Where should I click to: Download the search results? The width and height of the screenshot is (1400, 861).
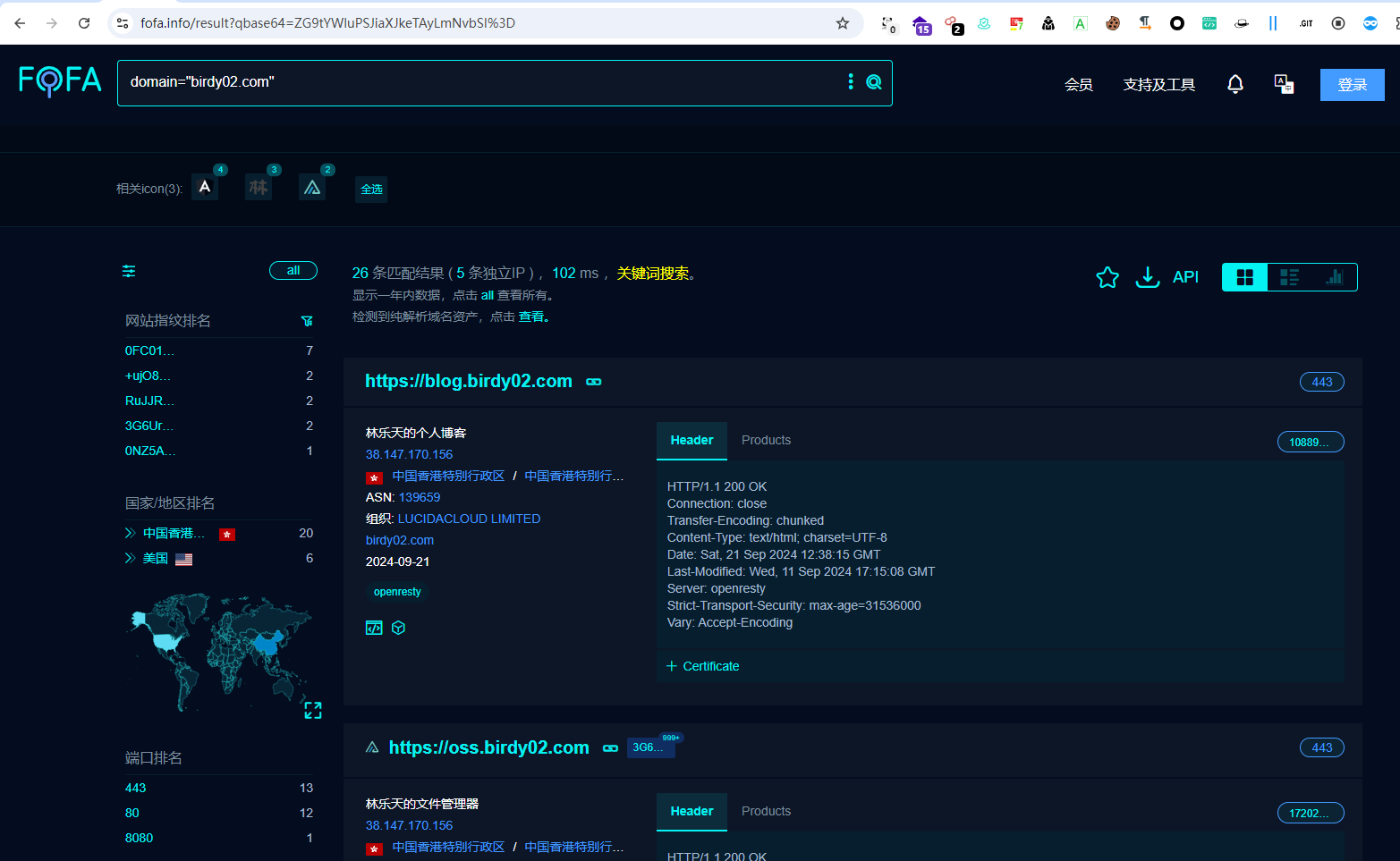click(x=1147, y=277)
